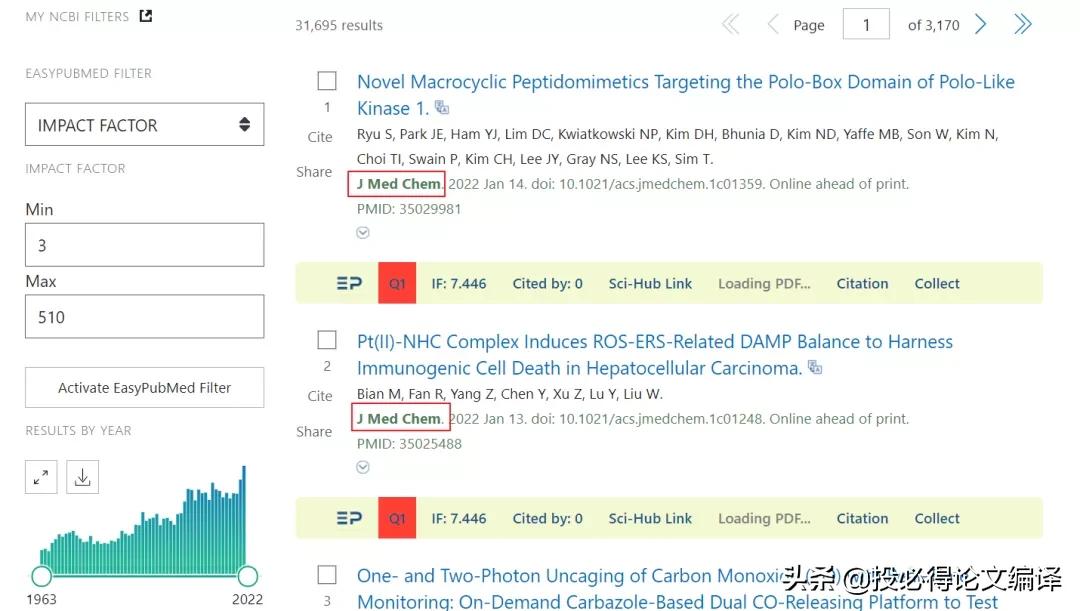Image resolution: width=1080 pixels, height=611 pixels.
Task: Open the IMPACT FACTOR filter dropdown
Action: point(144,124)
